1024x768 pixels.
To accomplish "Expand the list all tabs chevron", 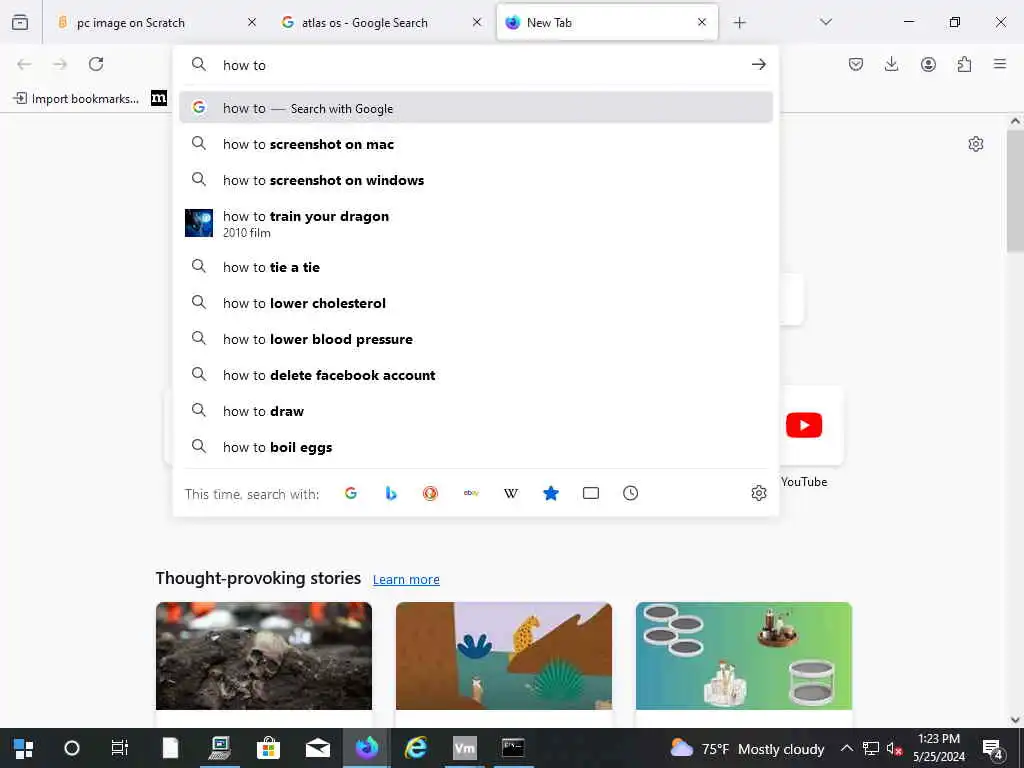I will click(x=825, y=22).
